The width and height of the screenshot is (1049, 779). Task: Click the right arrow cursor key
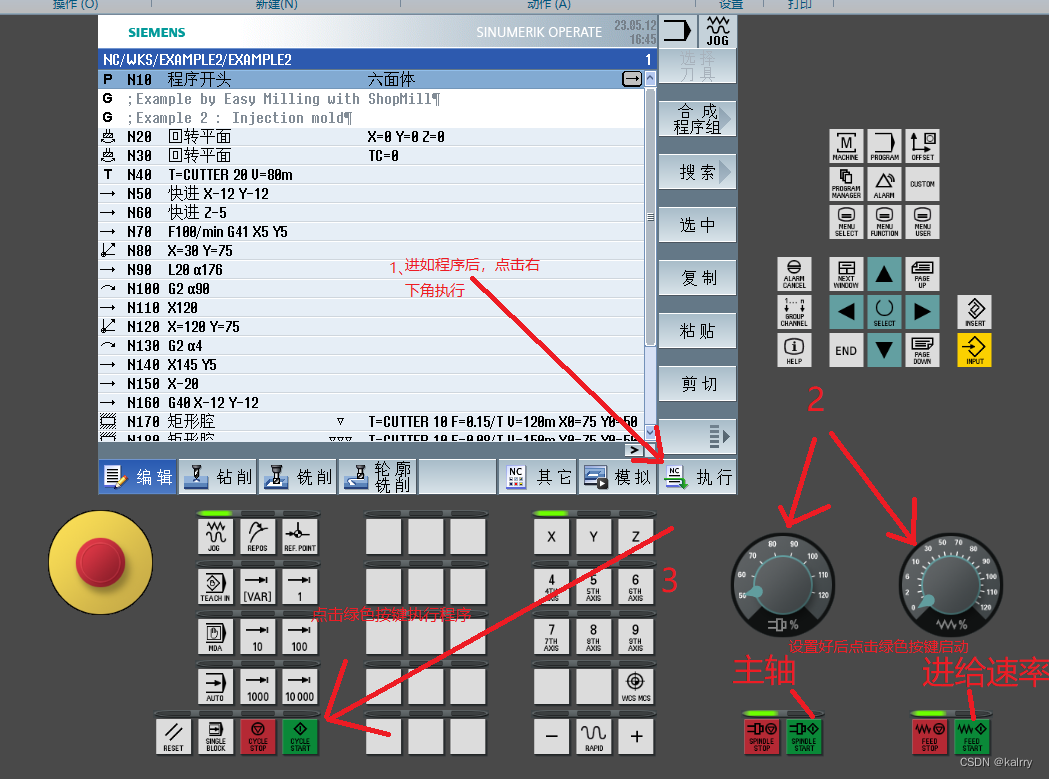pyautogui.click(x=923, y=312)
